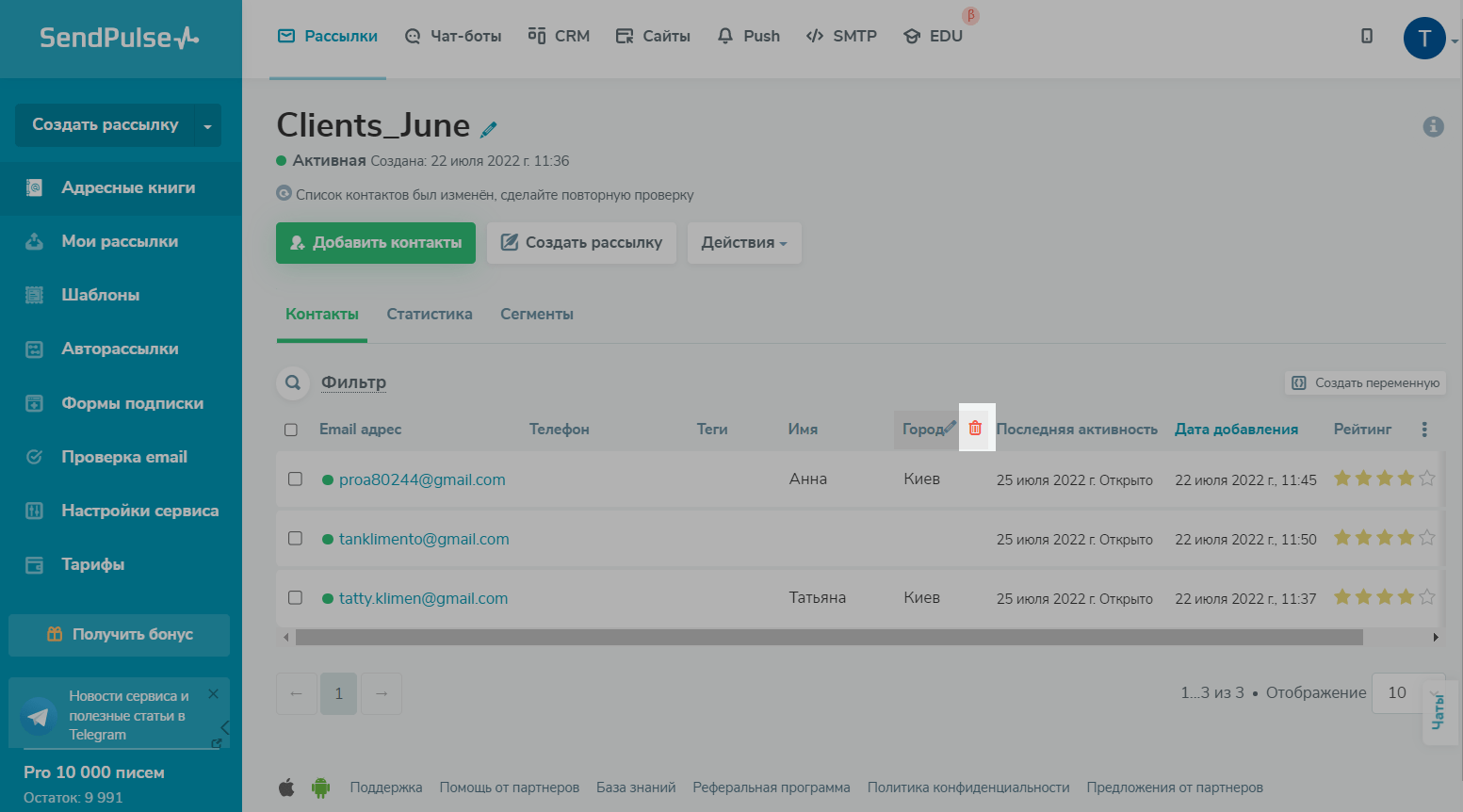Click the Apple app icon in footer
Screen dimensions: 1463x812
click(286, 788)
